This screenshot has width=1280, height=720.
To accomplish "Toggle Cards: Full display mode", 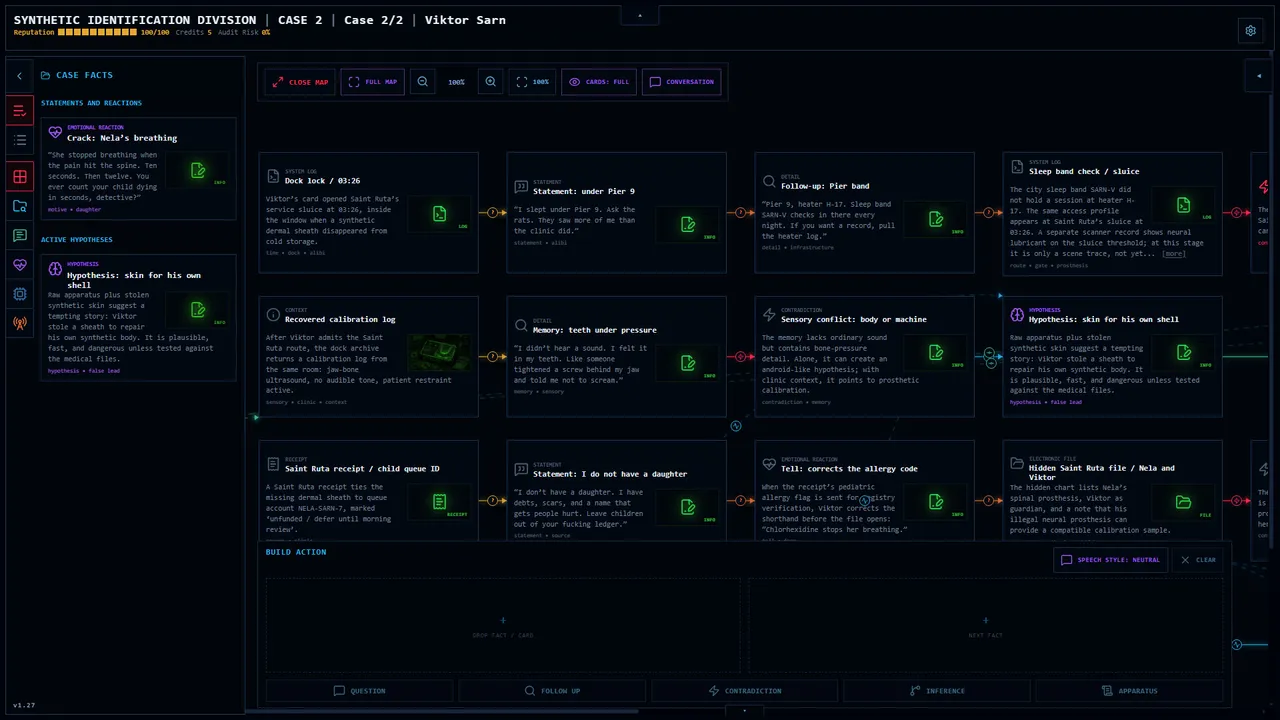I will pos(599,82).
